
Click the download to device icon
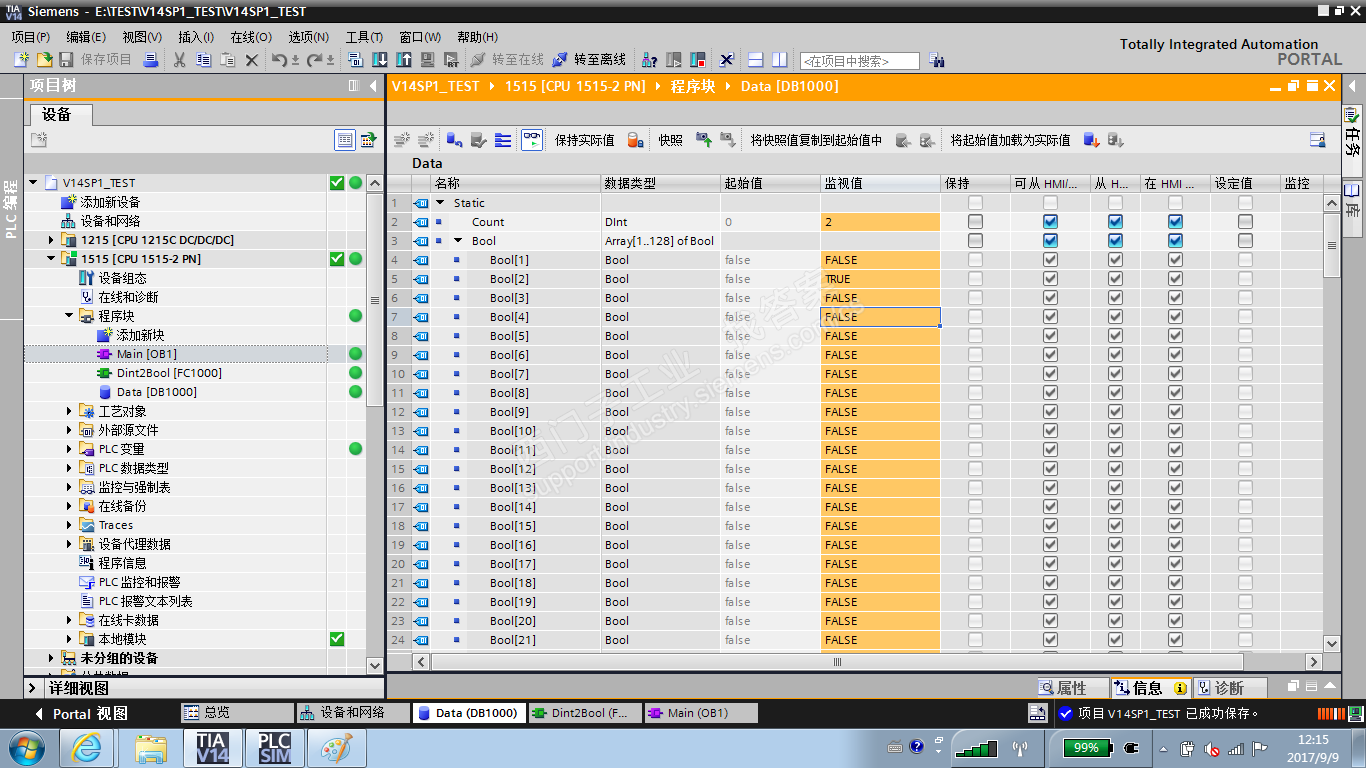click(381, 60)
